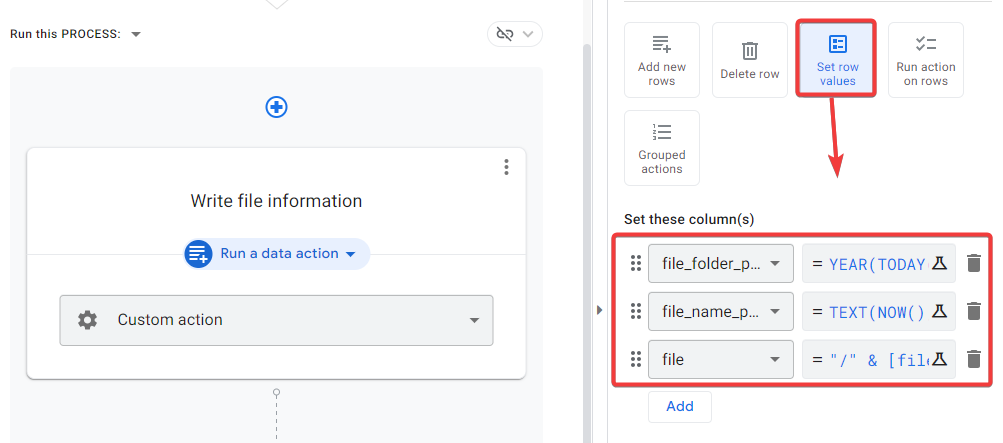Delete the file column row
The image size is (1003, 443).
pos(974,359)
